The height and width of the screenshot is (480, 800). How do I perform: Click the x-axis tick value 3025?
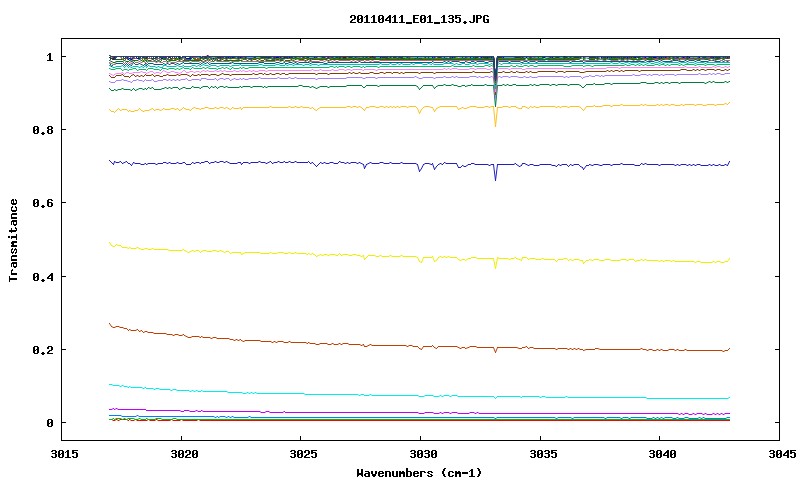point(303,454)
